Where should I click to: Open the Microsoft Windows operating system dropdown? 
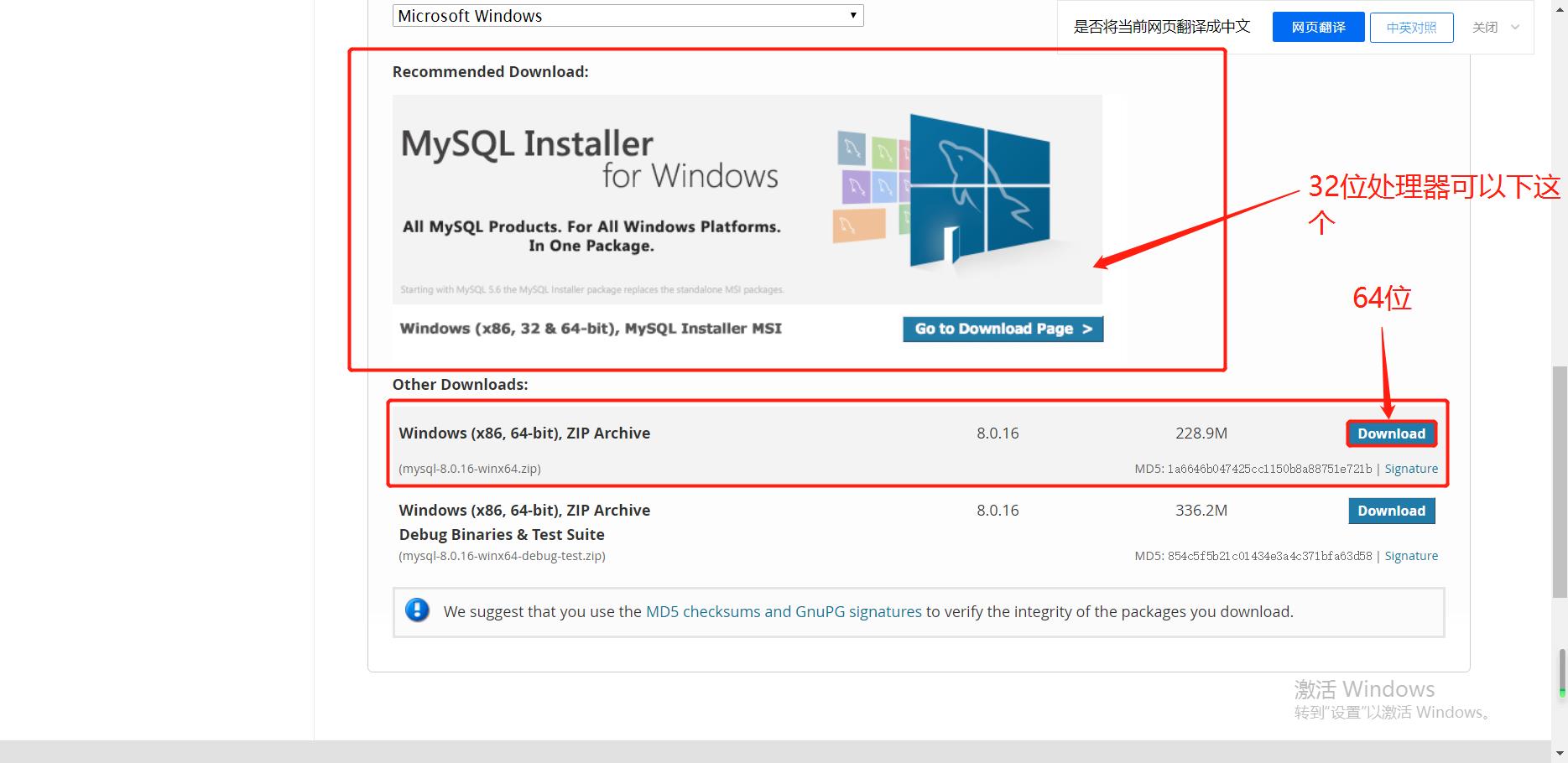click(x=628, y=16)
